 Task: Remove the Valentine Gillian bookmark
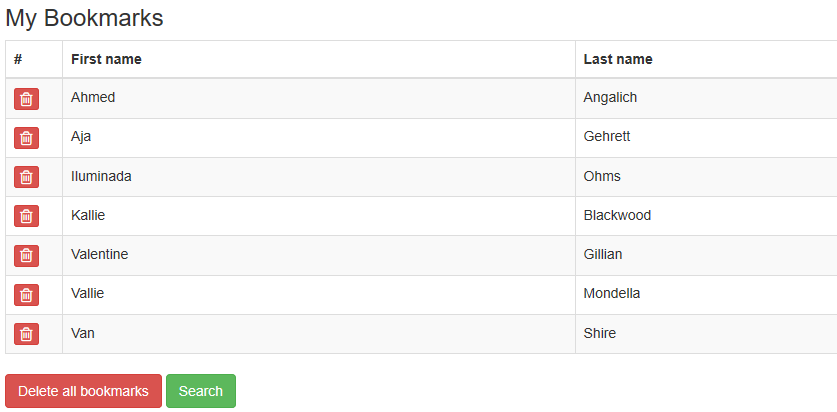26,256
